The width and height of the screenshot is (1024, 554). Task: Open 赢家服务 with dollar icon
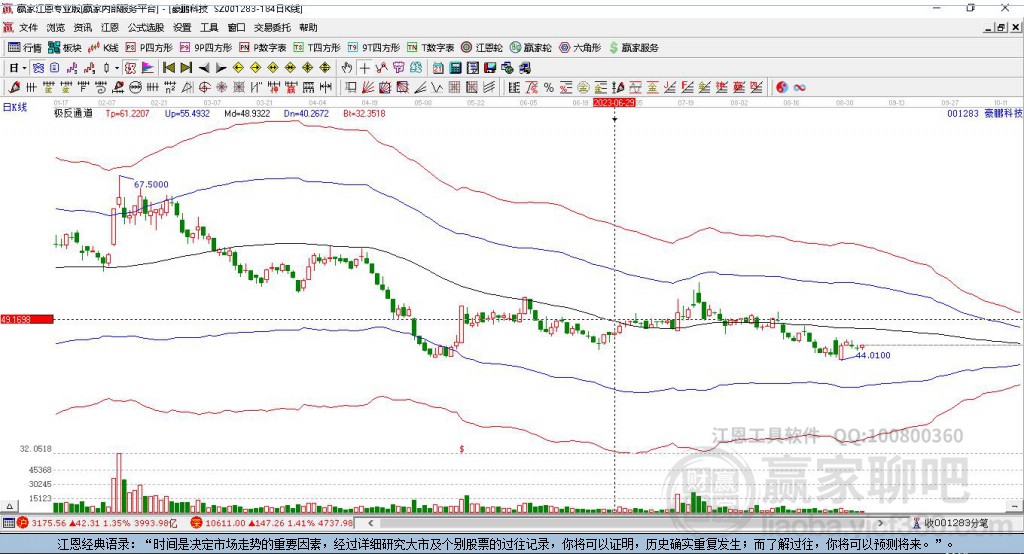point(633,48)
